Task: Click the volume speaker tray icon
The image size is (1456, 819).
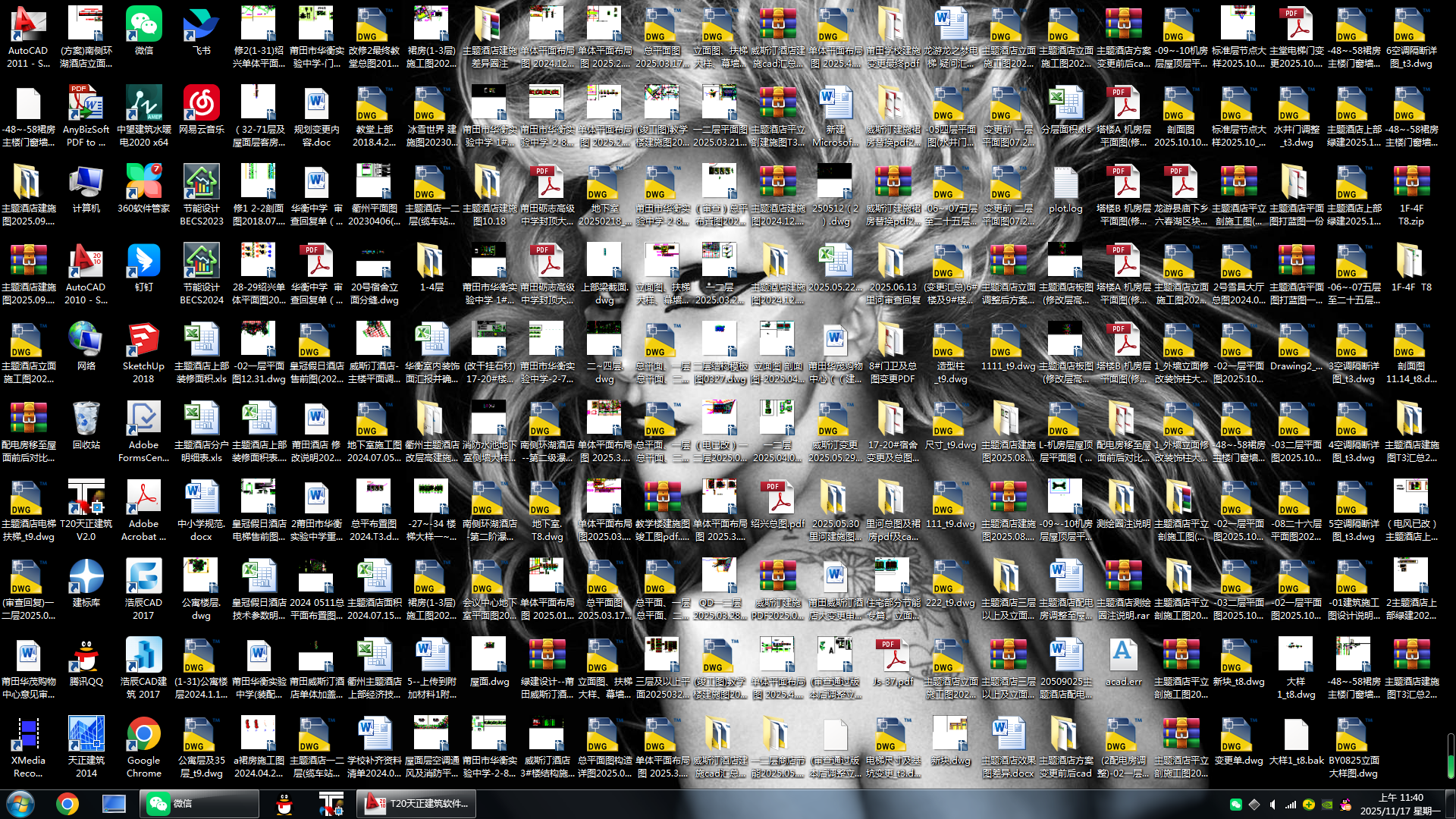Action: 1272,805
